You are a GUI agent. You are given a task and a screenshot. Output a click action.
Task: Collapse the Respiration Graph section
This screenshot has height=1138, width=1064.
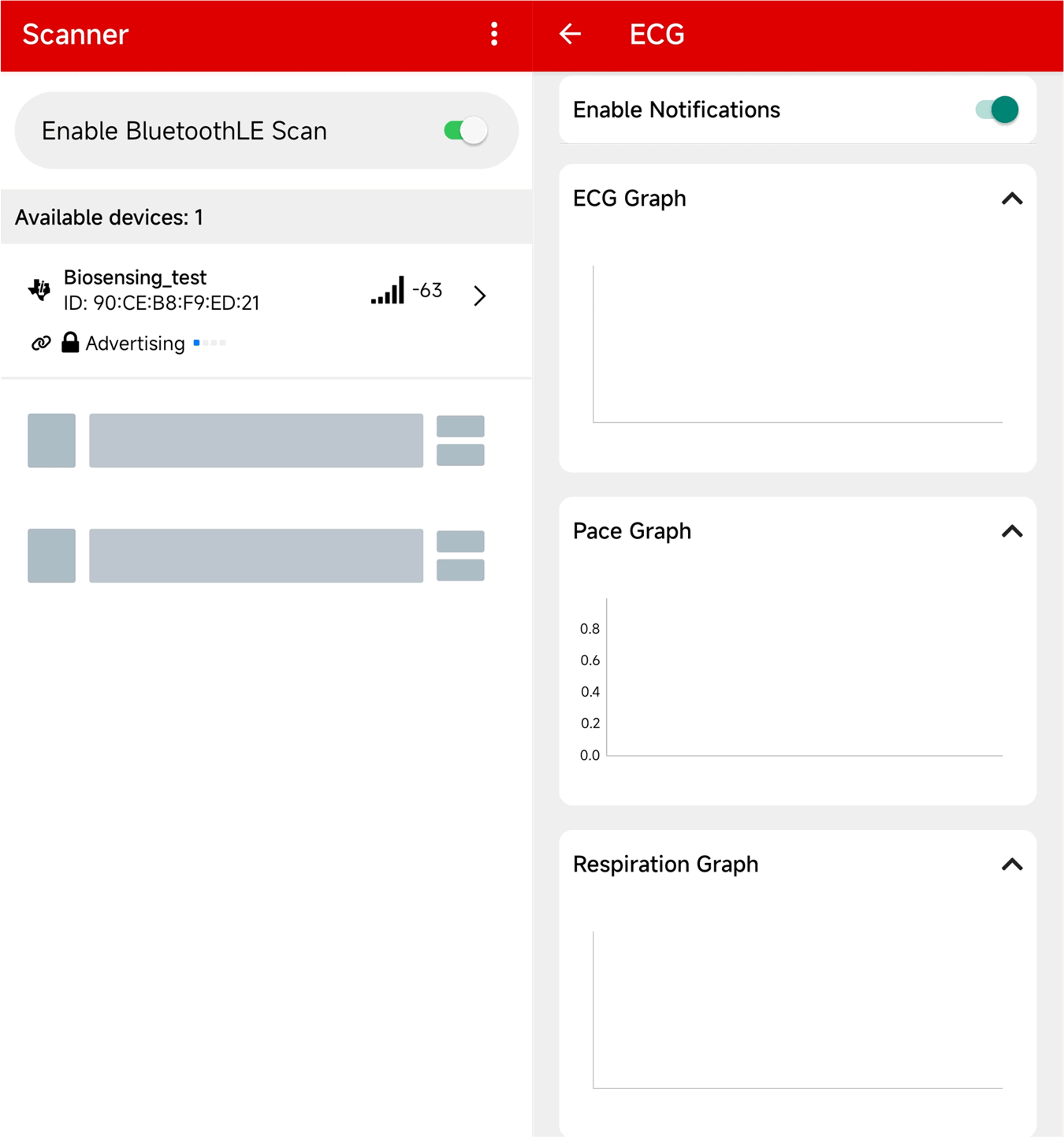pyautogui.click(x=1012, y=865)
